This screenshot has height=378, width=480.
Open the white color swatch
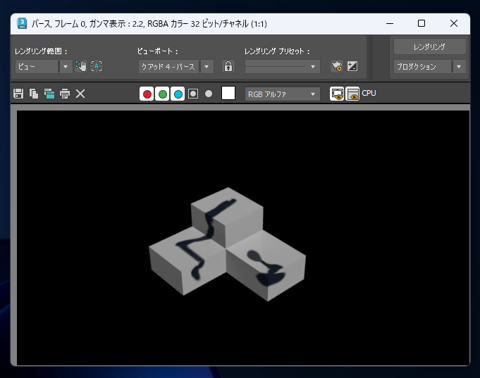click(228, 93)
